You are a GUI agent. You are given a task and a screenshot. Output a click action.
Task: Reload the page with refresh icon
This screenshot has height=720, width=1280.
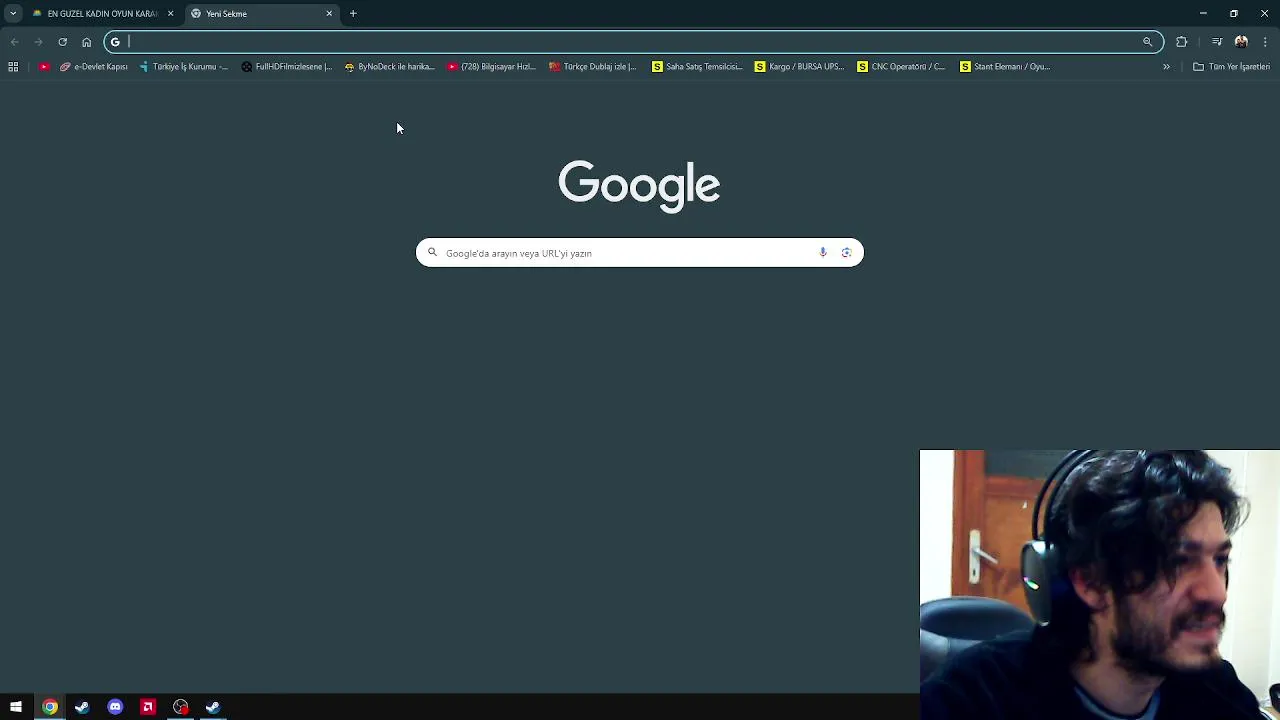coord(62,41)
